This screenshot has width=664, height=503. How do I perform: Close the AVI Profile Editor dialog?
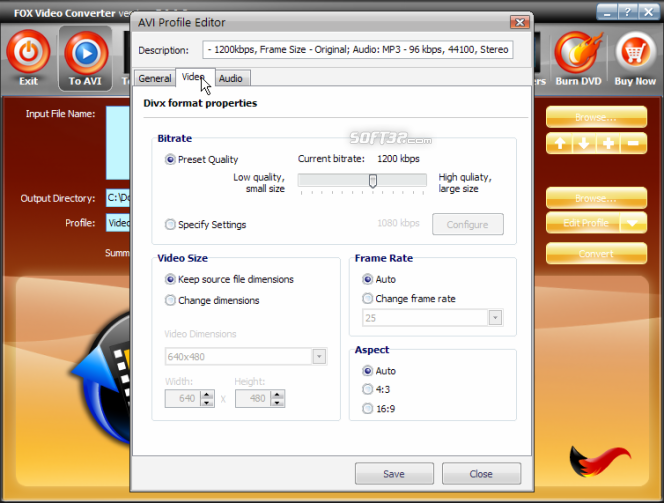520,22
